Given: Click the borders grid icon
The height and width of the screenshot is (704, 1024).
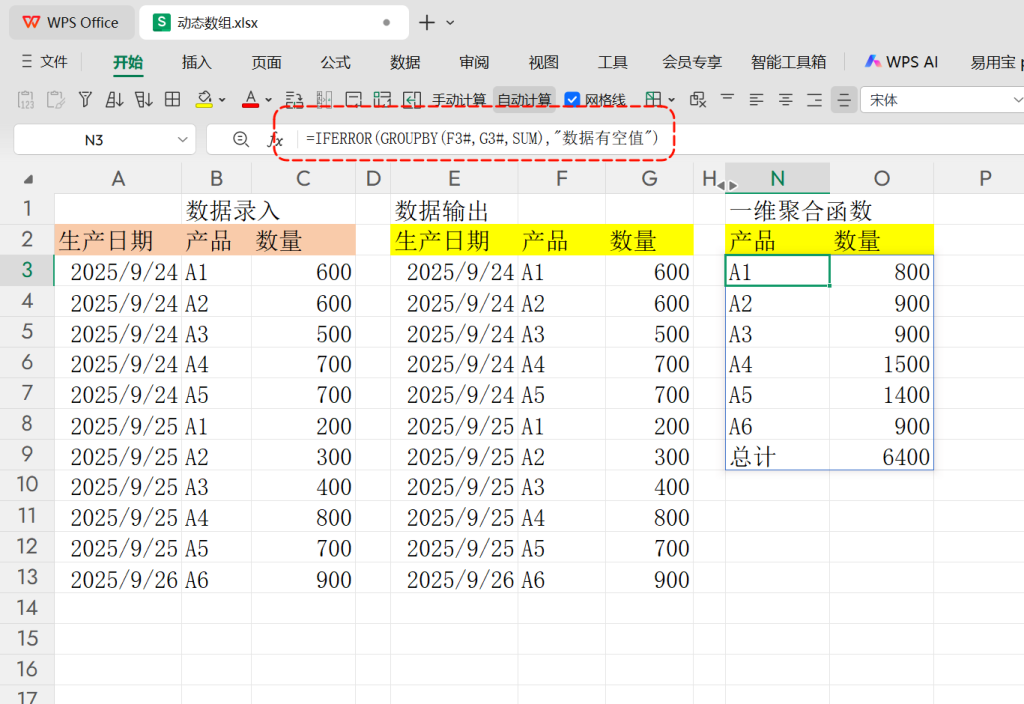Looking at the screenshot, I should (x=172, y=99).
